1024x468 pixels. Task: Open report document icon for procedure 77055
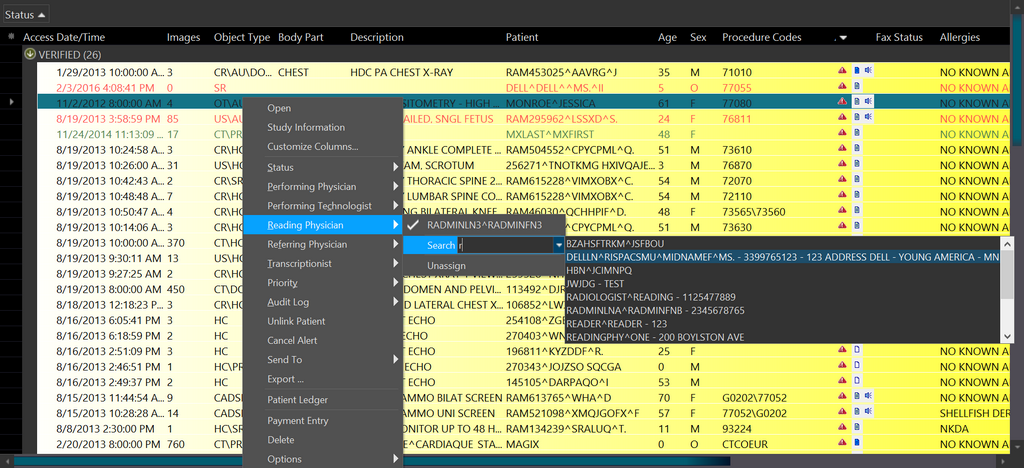click(x=856, y=87)
